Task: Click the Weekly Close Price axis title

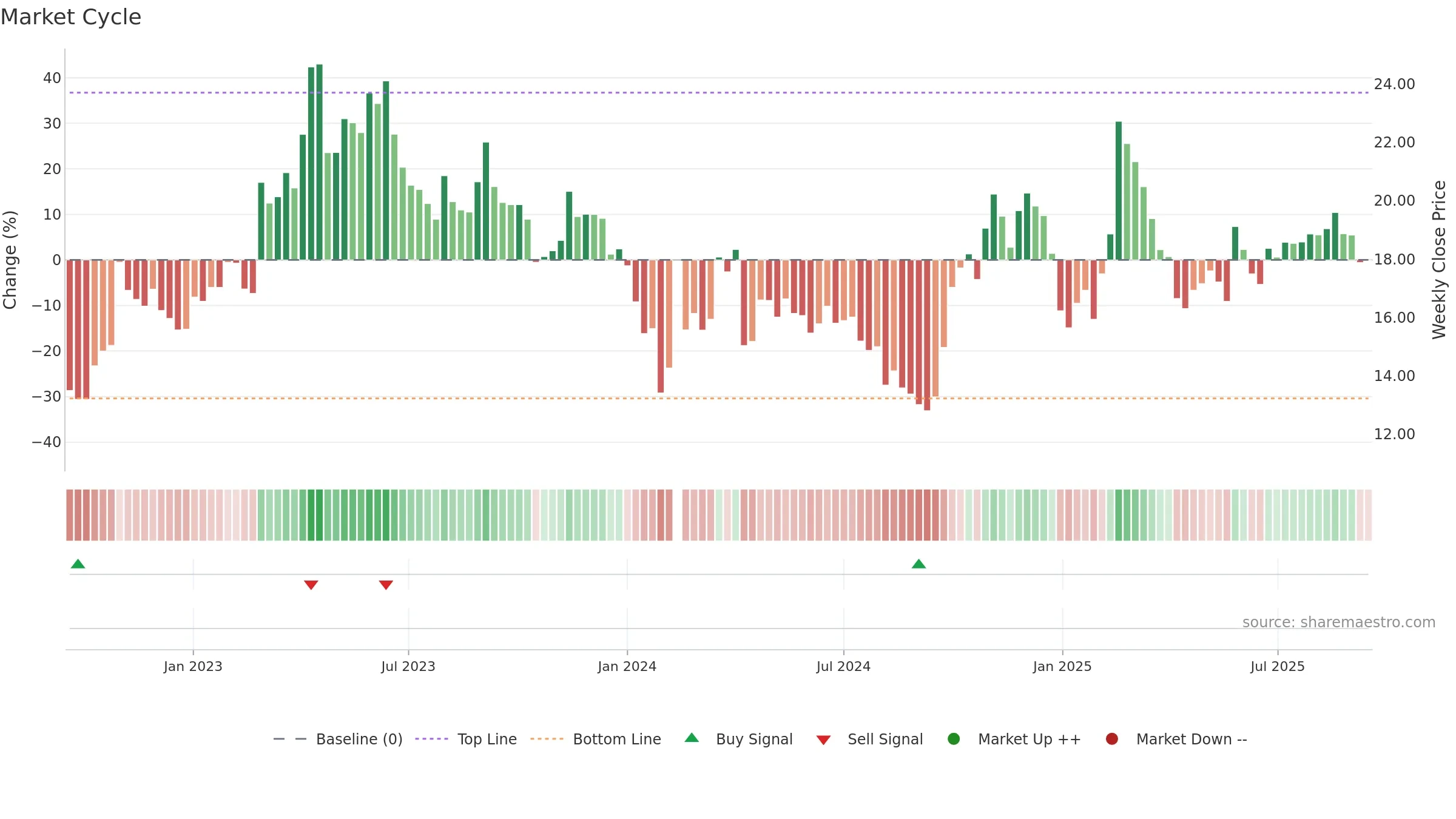Action: pyautogui.click(x=1439, y=260)
